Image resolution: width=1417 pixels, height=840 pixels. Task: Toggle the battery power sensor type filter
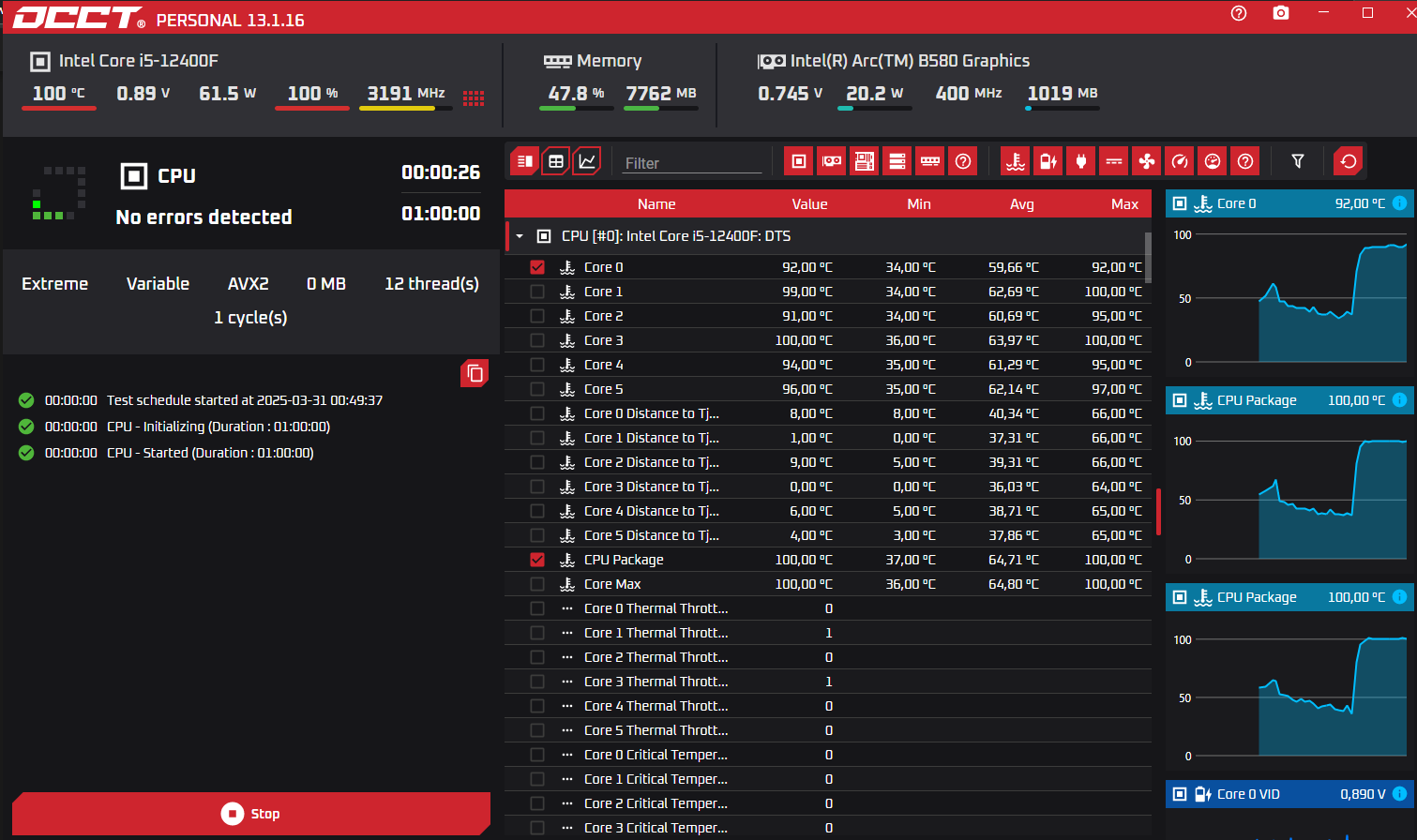coord(1048,161)
